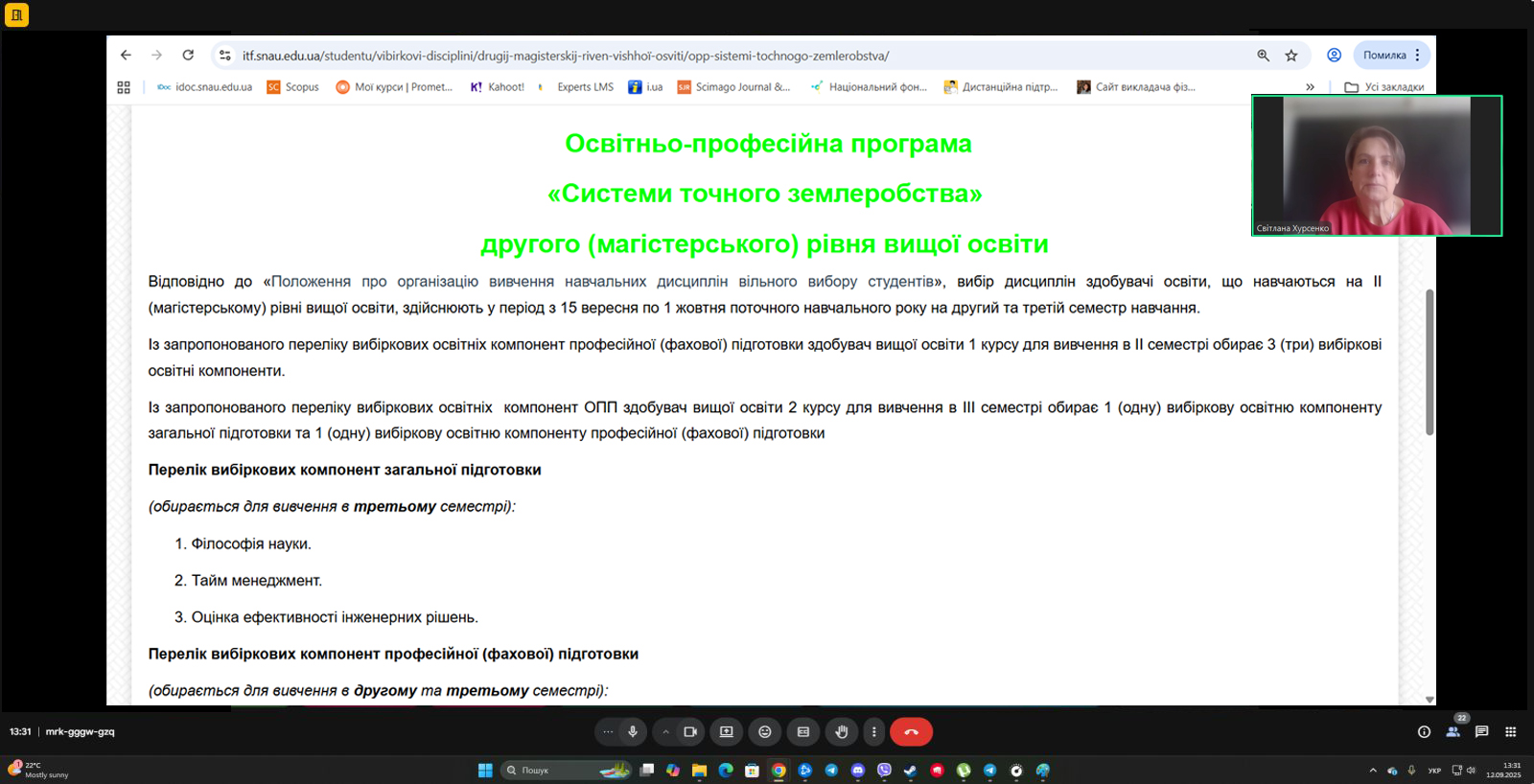Open Copilot from the taskbar
Image resolution: width=1534 pixels, height=784 pixels.
point(673,771)
